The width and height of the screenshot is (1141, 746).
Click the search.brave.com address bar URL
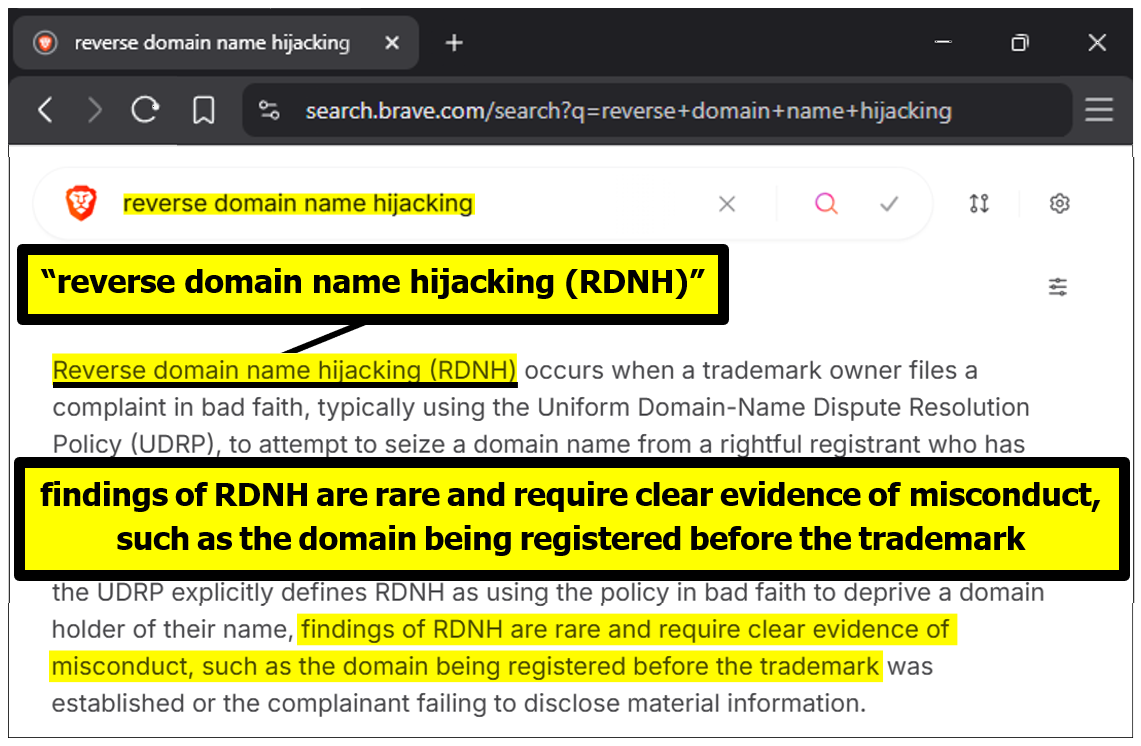[628, 110]
